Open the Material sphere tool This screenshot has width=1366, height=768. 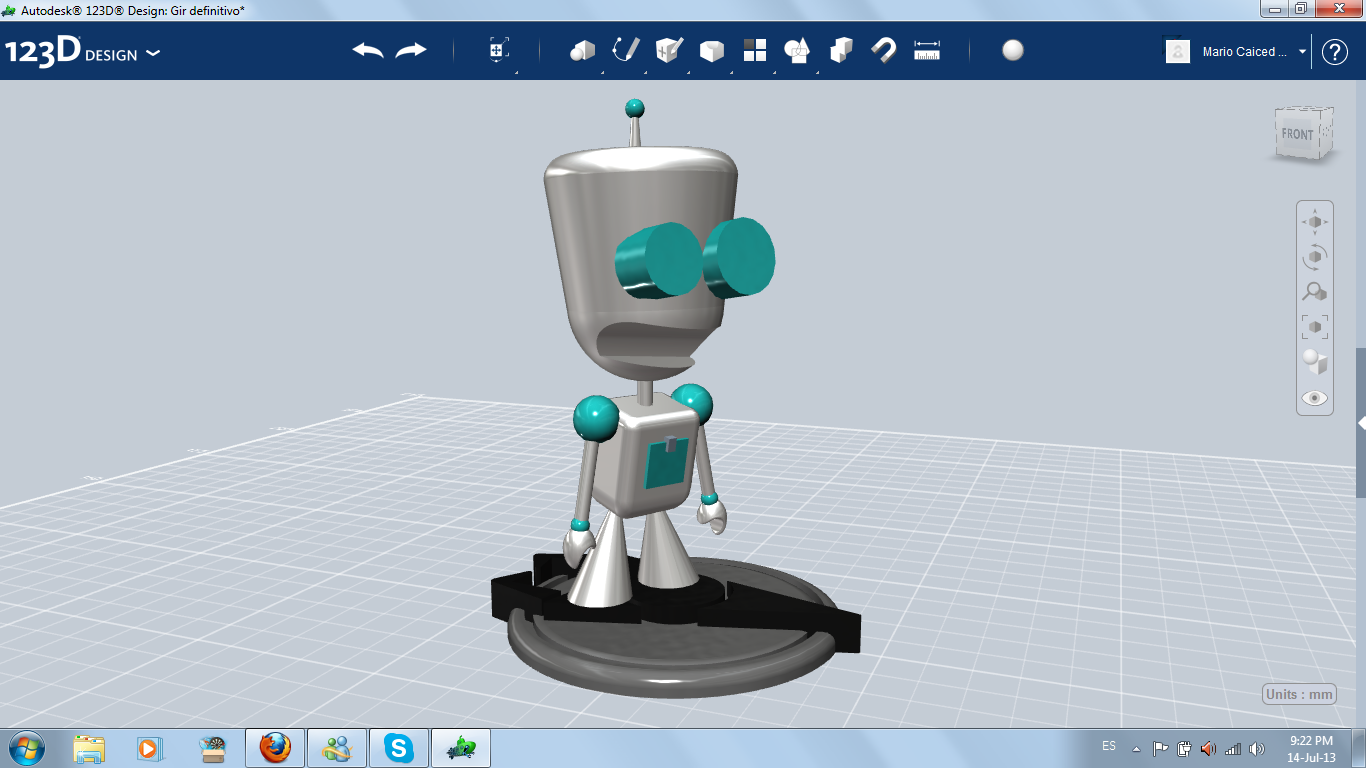click(x=1013, y=51)
